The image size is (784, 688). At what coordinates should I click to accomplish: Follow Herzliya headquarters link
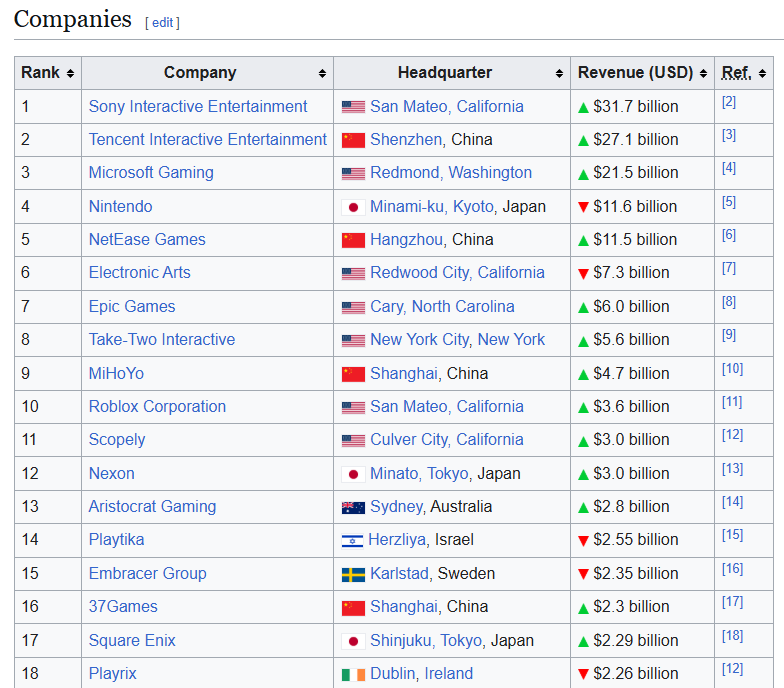click(x=397, y=540)
